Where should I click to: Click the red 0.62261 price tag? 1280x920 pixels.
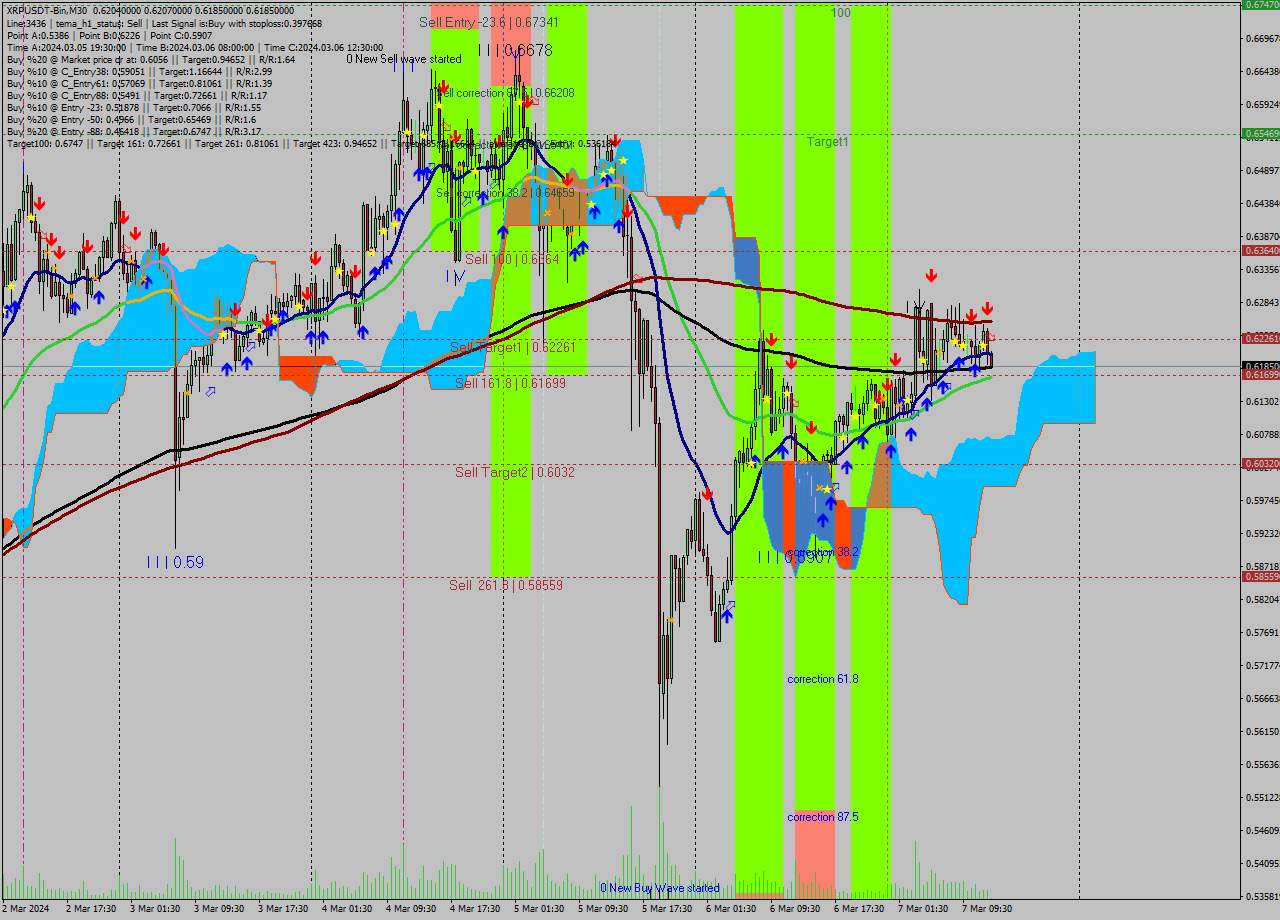coord(1260,339)
